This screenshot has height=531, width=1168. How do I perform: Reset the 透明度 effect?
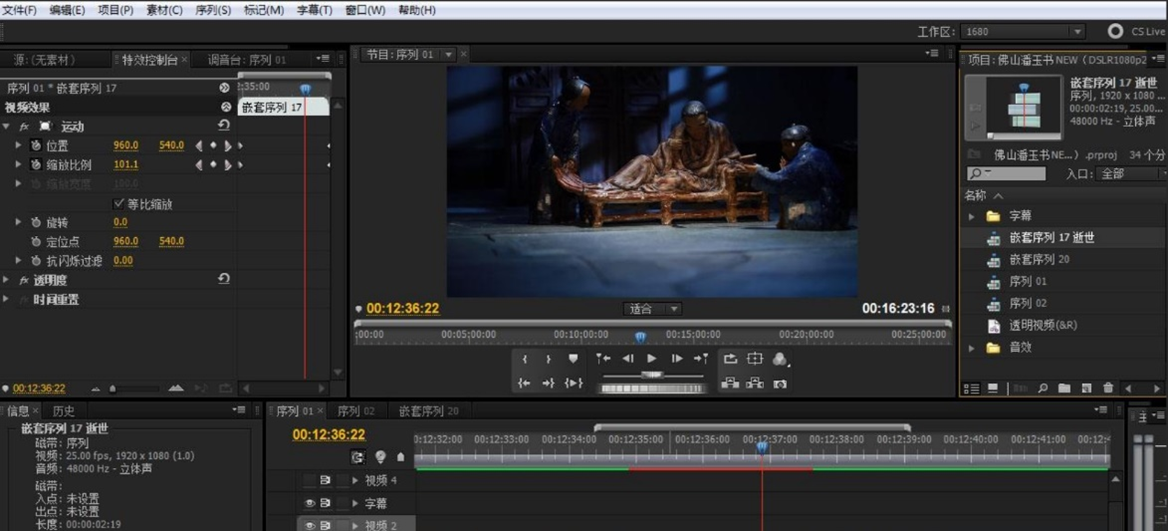[x=223, y=279]
